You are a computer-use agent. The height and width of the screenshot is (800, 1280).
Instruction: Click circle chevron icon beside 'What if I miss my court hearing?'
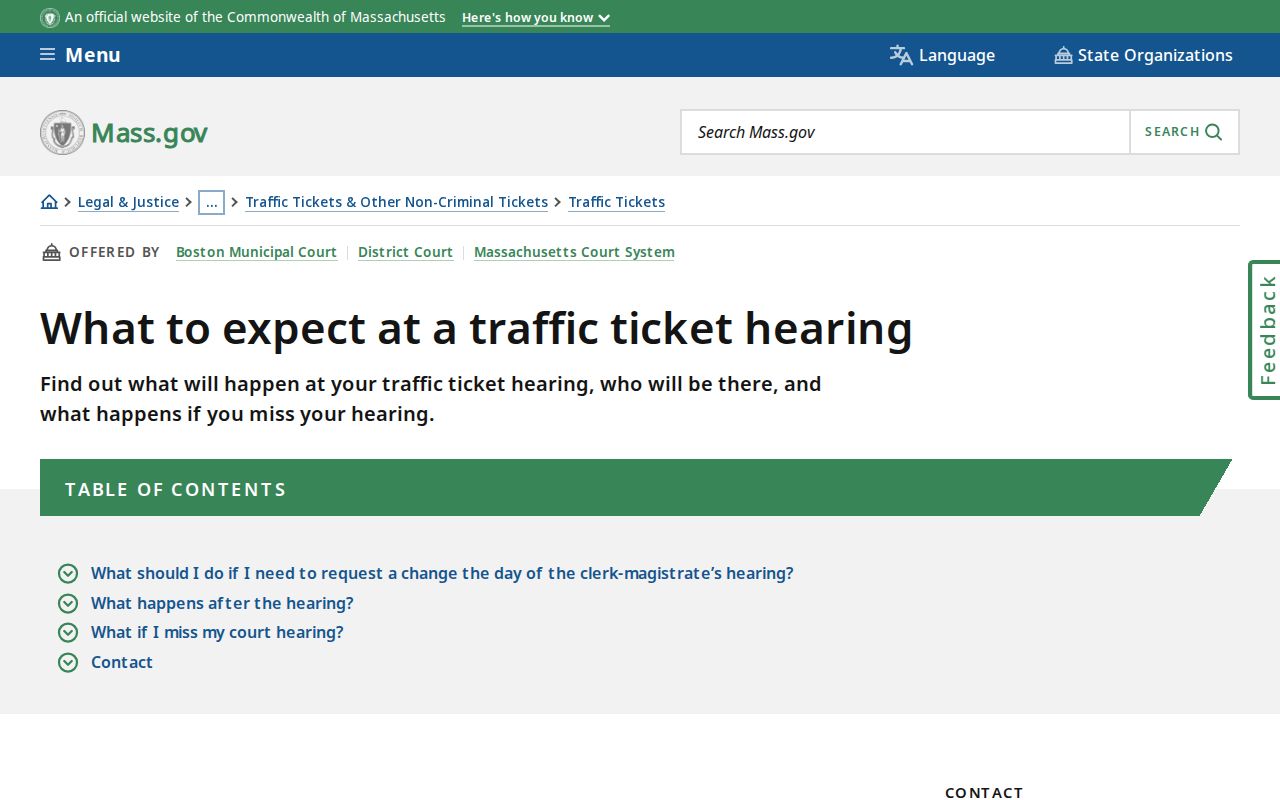pyautogui.click(x=68, y=632)
